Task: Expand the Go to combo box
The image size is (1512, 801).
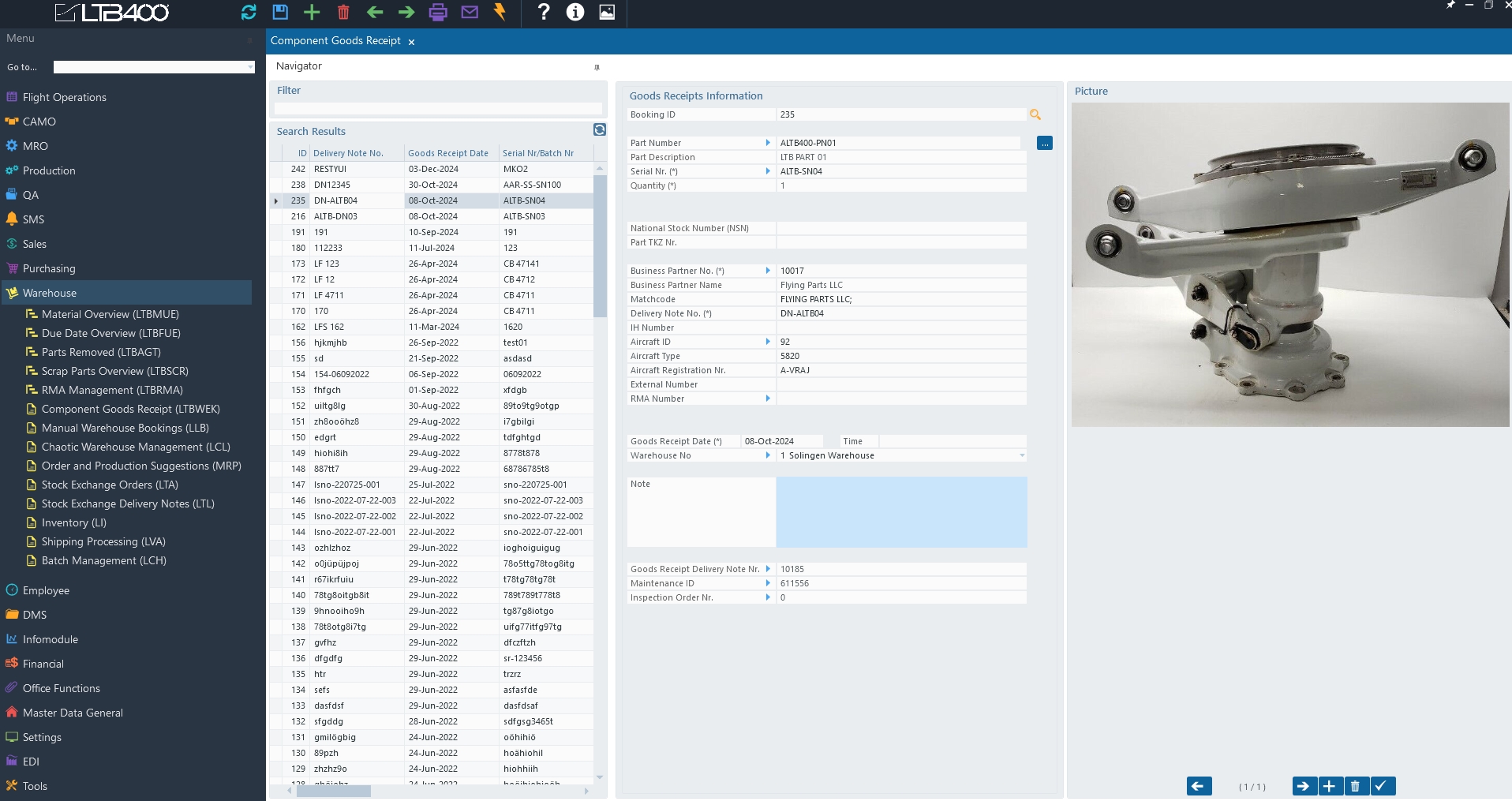Action: [250, 68]
